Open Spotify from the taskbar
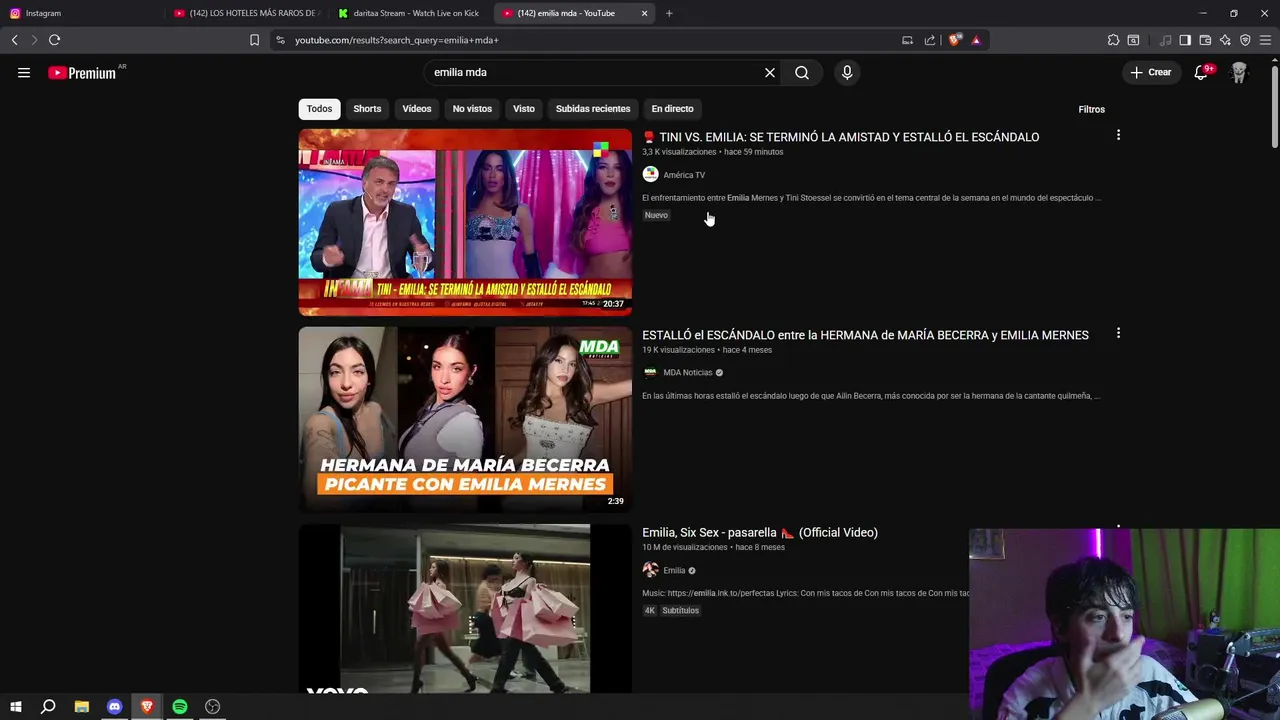This screenshot has height=720, width=1280. pyautogui.click(x=180, y=707)
